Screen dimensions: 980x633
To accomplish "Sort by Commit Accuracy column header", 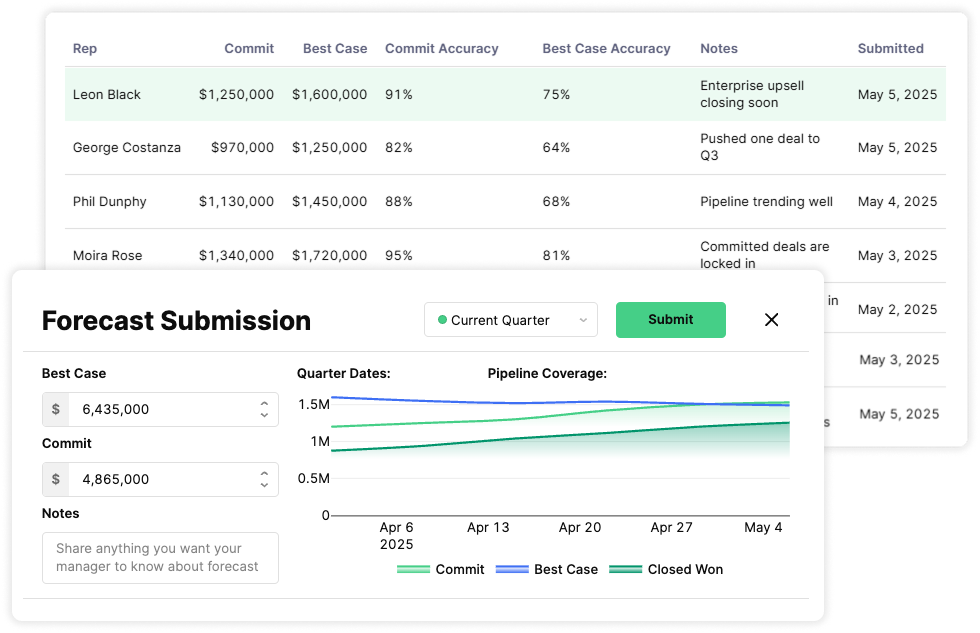I will click(441, 48).
